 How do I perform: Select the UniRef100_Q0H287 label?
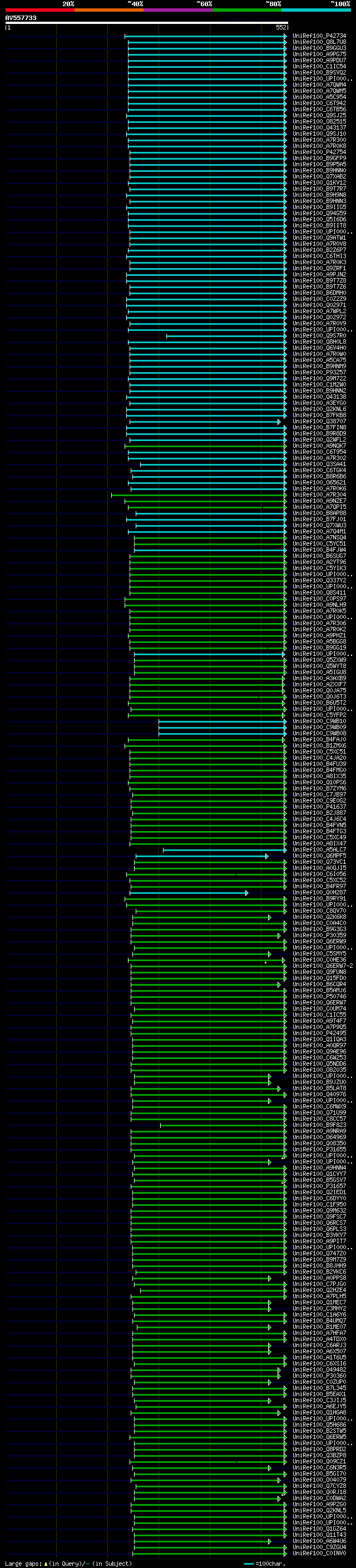click(x=319, y=893)
